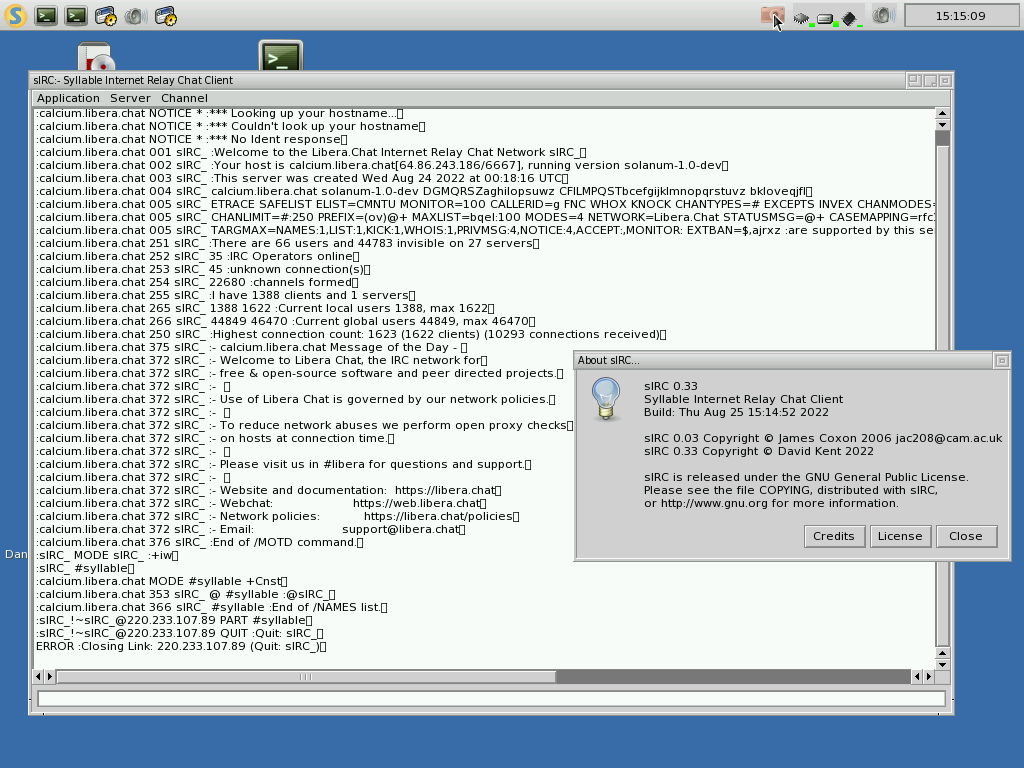Click the David Kent 2022 copyright line
The height and width of the screenshot is (768, 1024).
pyautogui.click(x=759, y=451)
